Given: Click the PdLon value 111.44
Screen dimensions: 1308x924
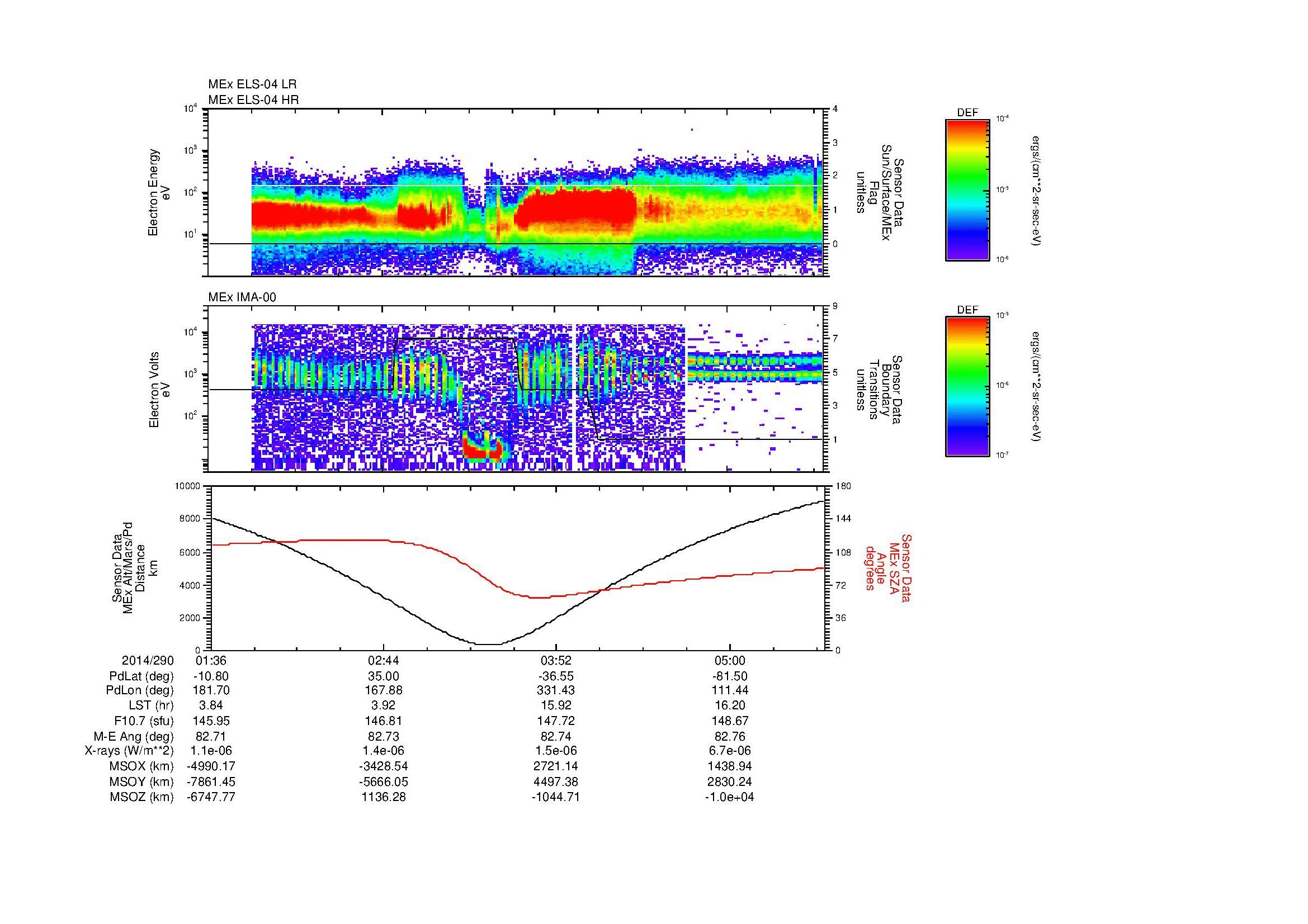Looking at the screenshot, I should 730,690.
